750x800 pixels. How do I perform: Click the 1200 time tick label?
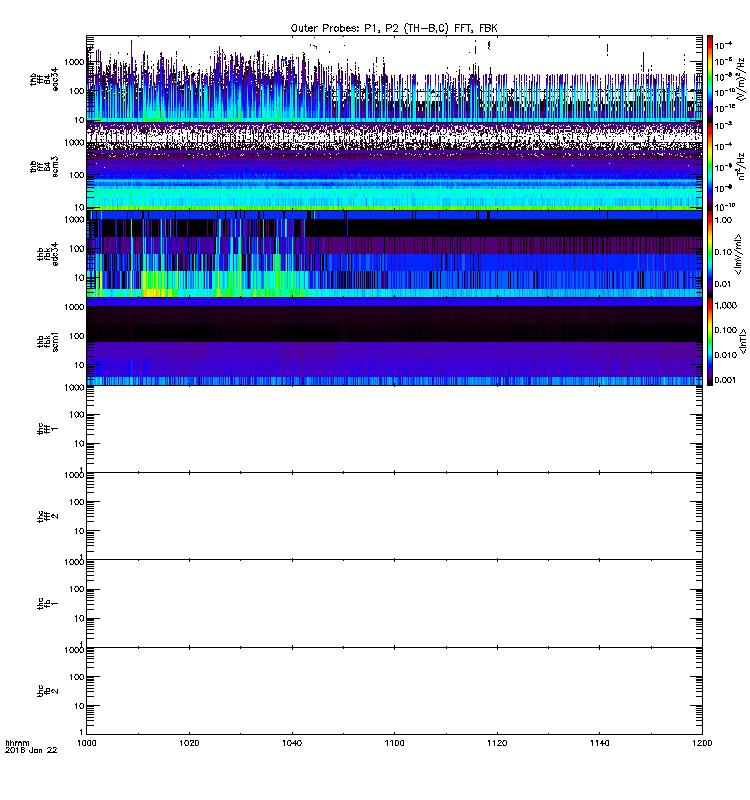tap(702, 743)
